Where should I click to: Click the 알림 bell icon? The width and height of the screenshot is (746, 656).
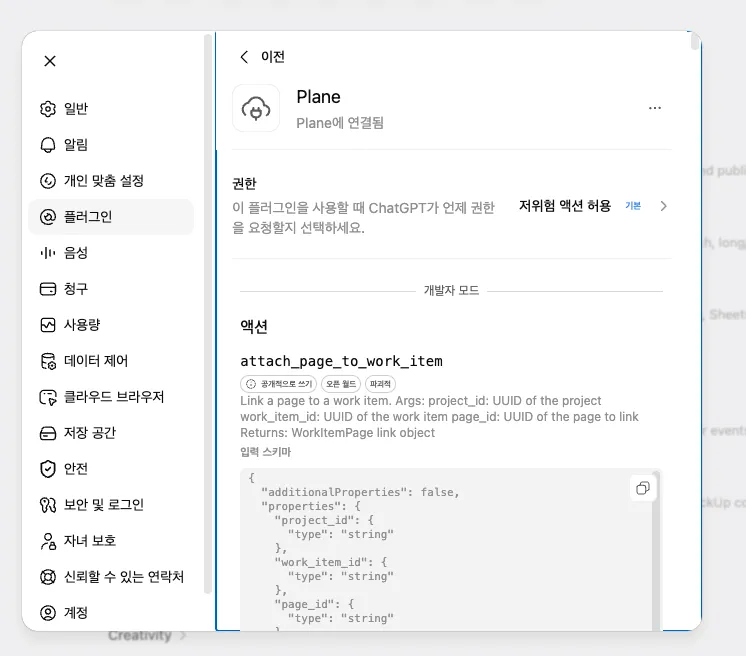[x=48, y=145]
